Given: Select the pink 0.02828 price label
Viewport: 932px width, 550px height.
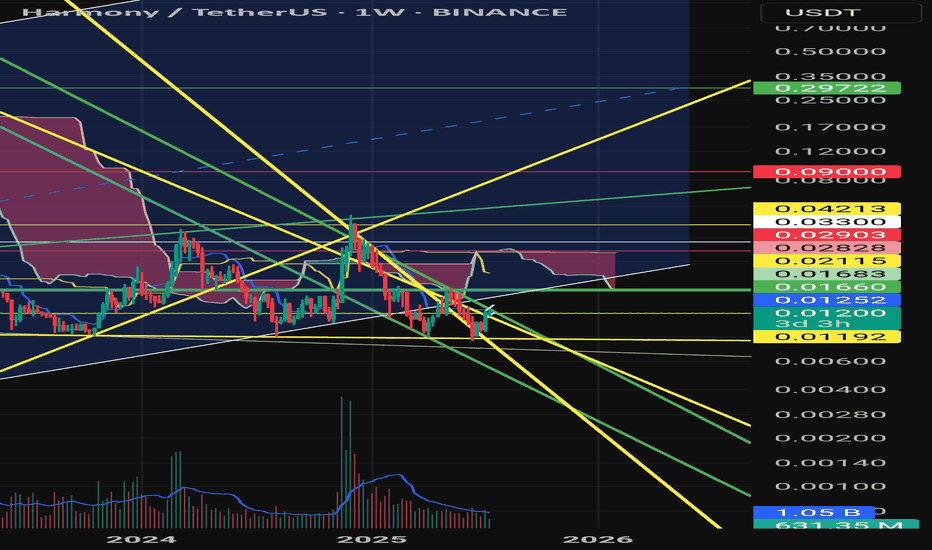Looking at the screenshot, I should pyautogui.click(x=826, y=248).
